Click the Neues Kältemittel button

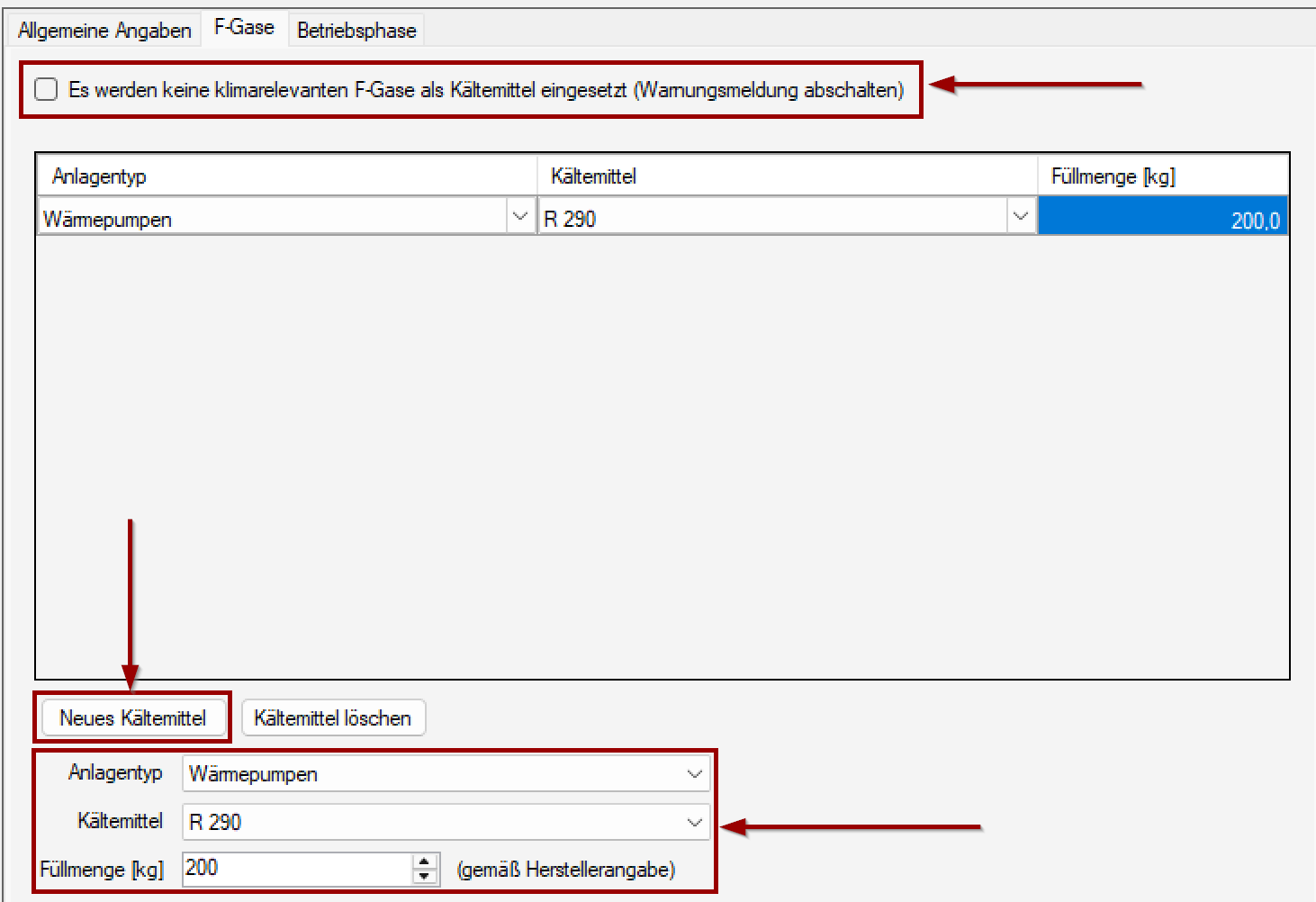[132, 717]
